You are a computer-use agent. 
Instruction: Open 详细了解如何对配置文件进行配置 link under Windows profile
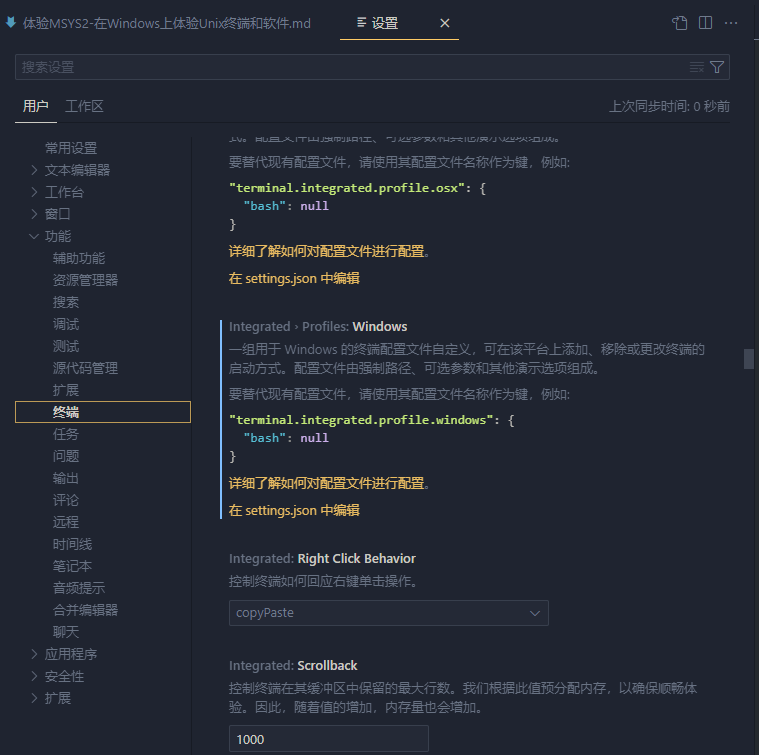click(328, 483)
